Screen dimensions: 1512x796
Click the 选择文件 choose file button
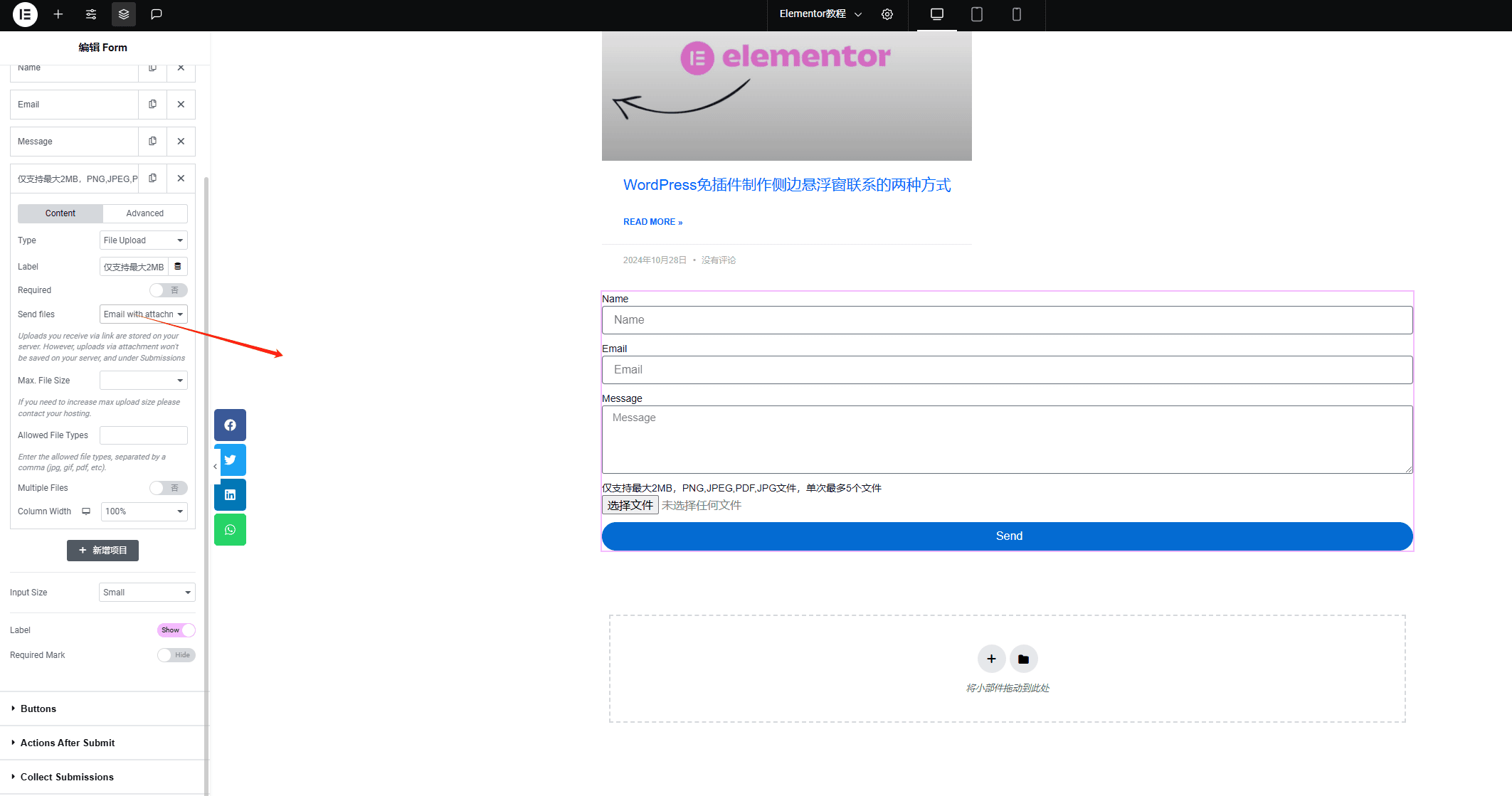pyautogui.click(x=630, y=505)
